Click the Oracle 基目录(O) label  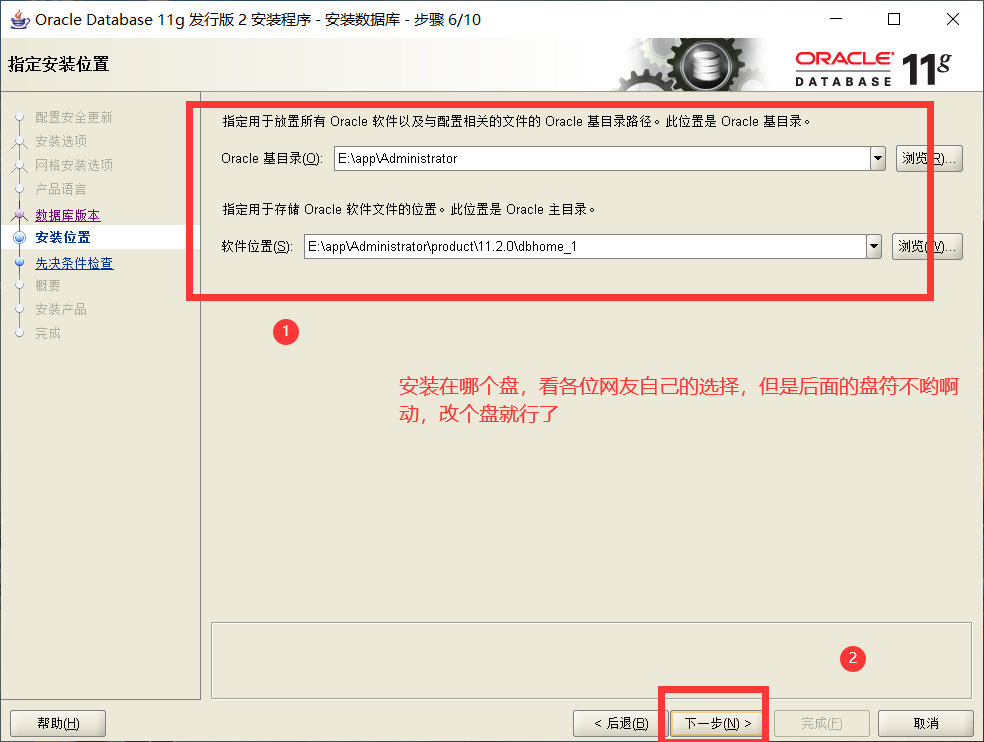coord(272,159)
